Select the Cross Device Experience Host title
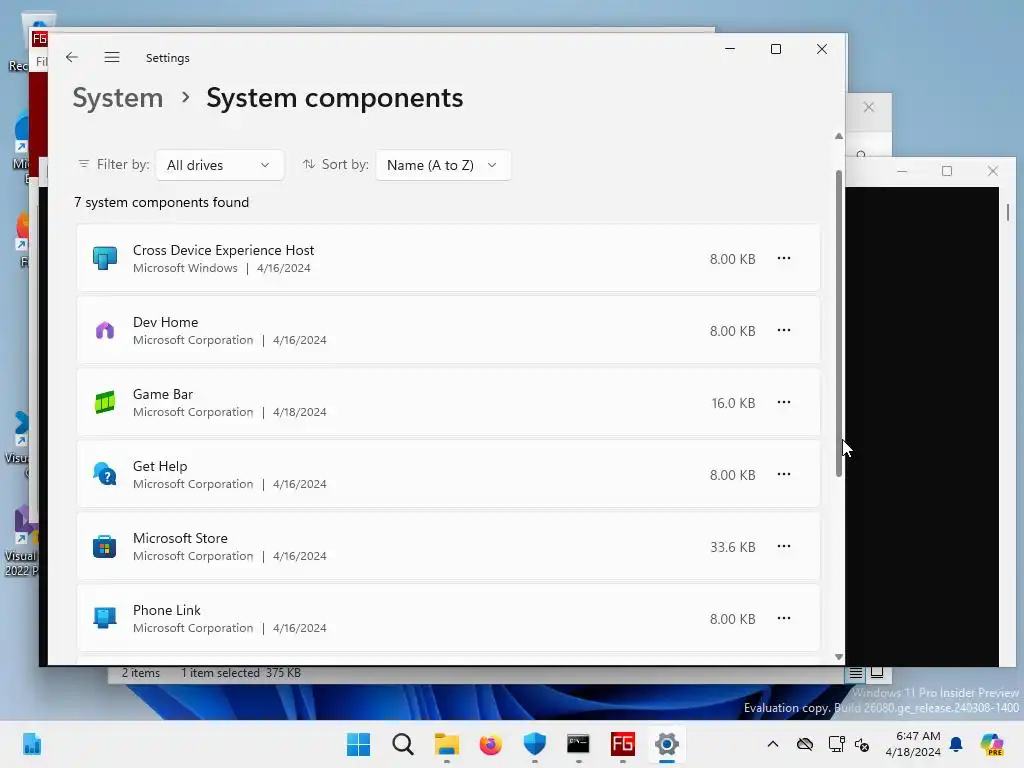Viewport: 1024px width, 768px height. tap(223, 250)
